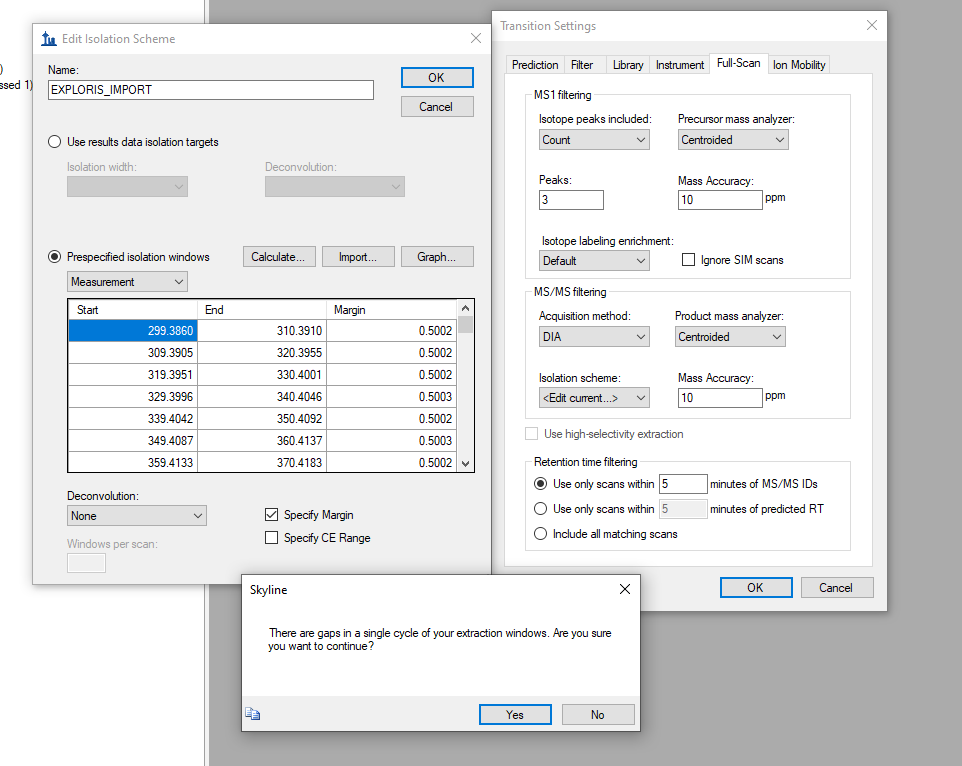Close the Skyline warning dialog

[x=625, y=590]
